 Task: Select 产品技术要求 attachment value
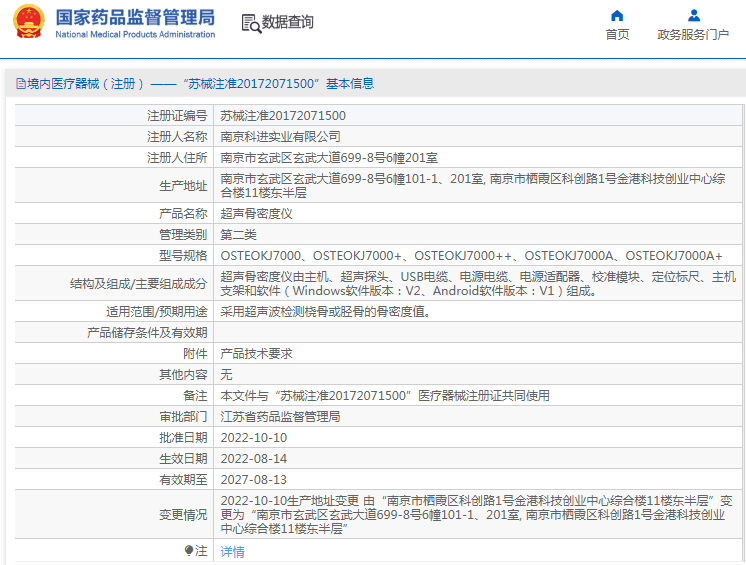256,353
